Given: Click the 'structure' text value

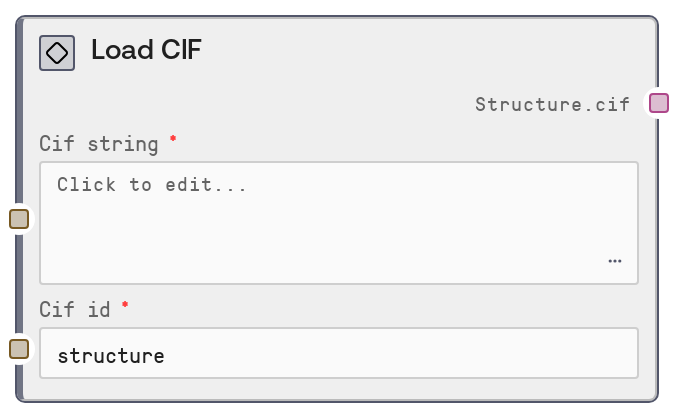Looking at the screenshot, I should pos(111,355).
